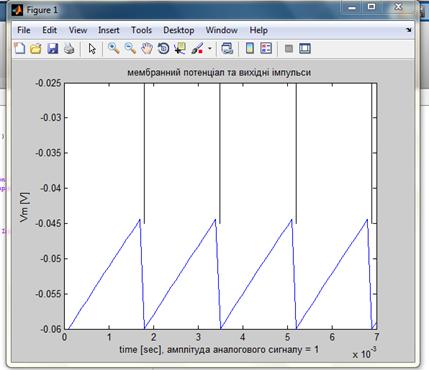Click the Show Plot Tools button
Screen dimensions: 429x370
click(x=305, y=49)
